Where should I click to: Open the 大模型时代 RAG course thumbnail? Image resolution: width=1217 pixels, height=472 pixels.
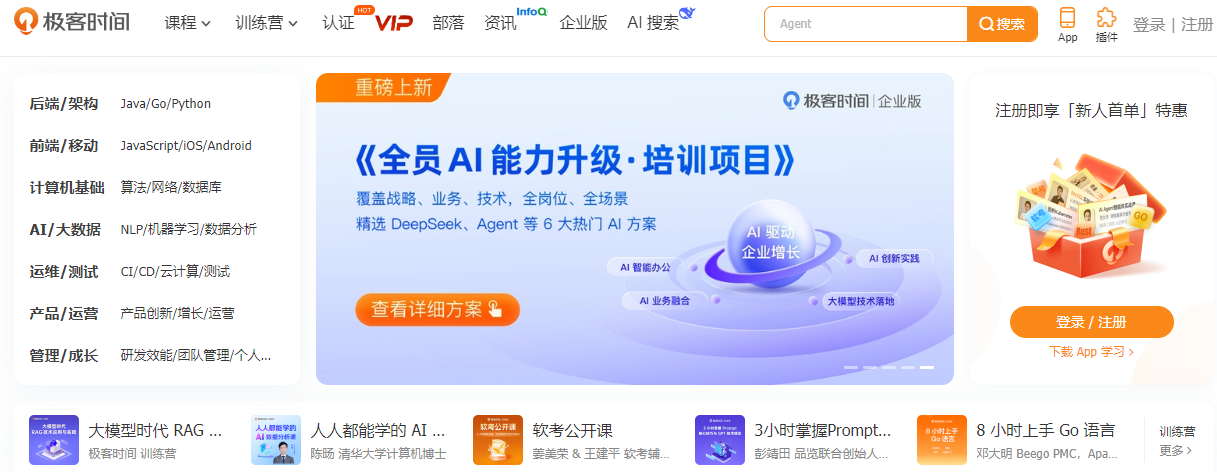pos(54,440)
